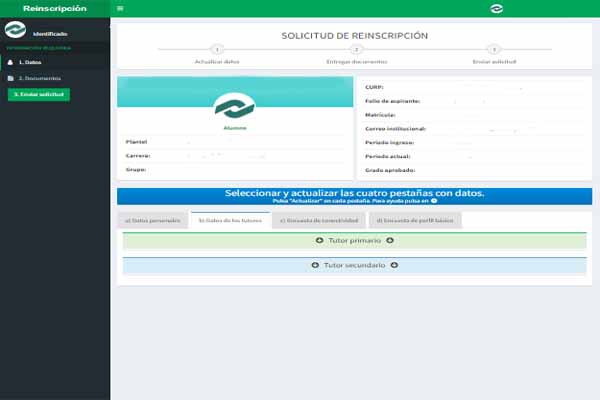
Task: Click the Alumno label under logo
Action: 235,128
